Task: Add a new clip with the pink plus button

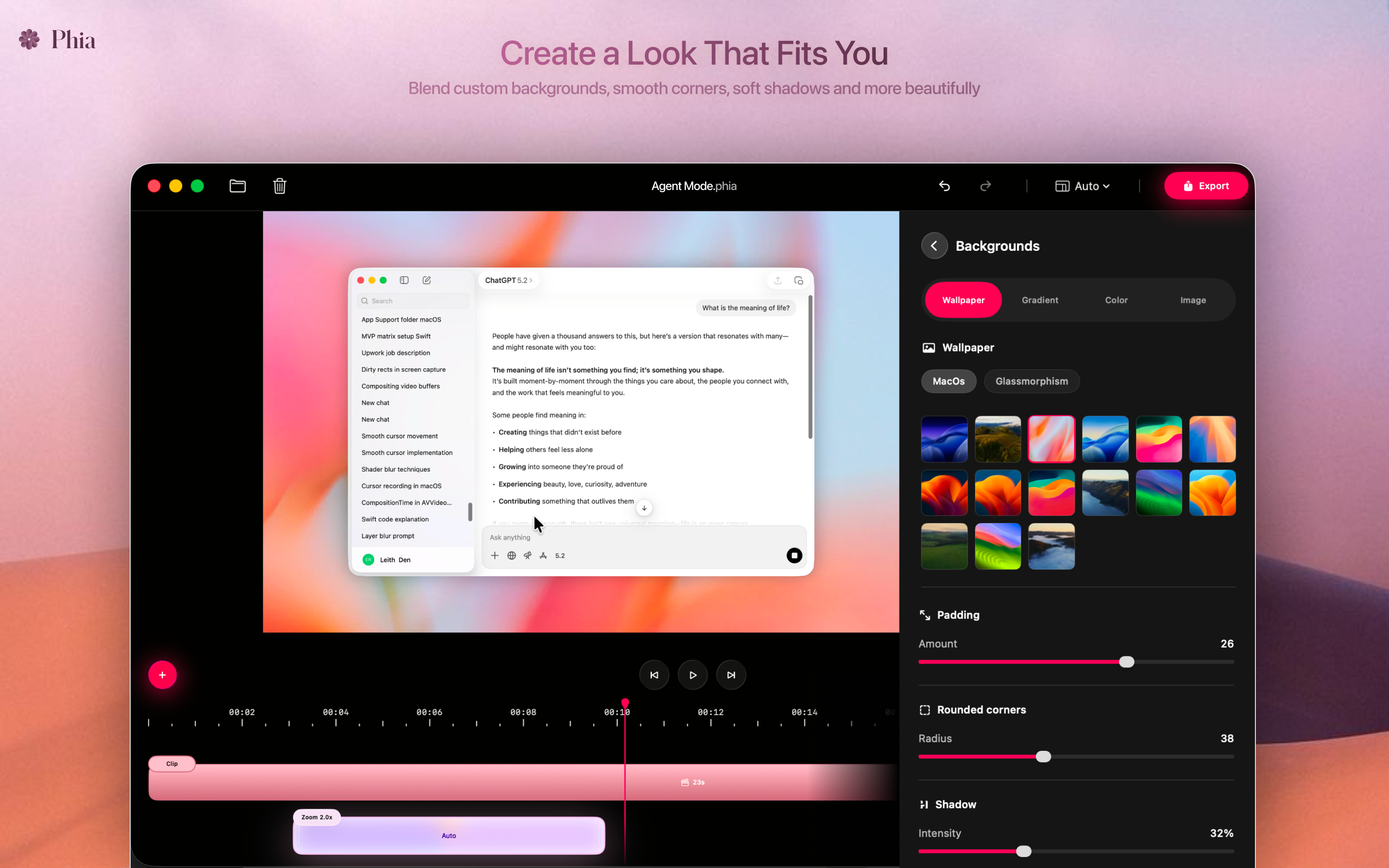Action: pos(163,675)
